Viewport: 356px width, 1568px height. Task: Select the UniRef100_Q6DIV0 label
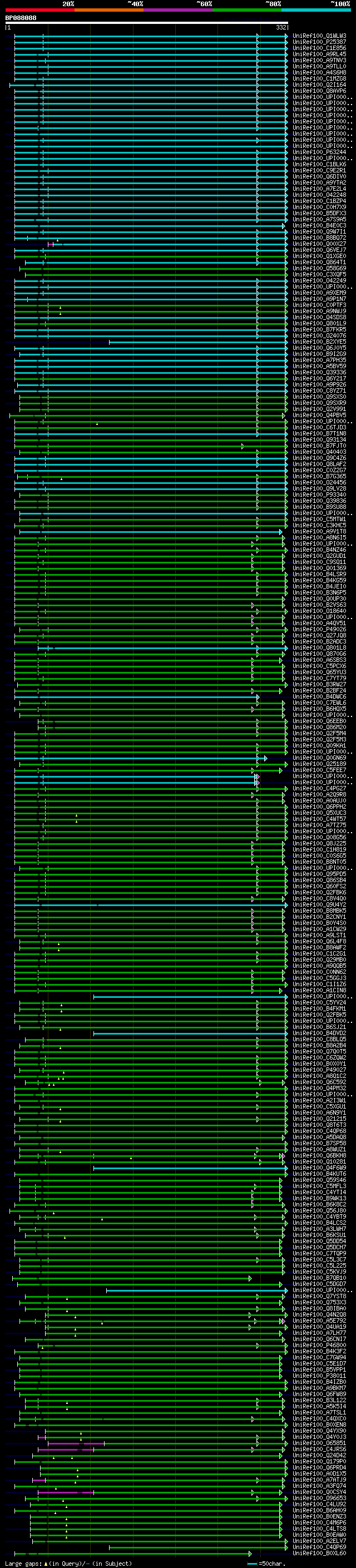point(319,176)
